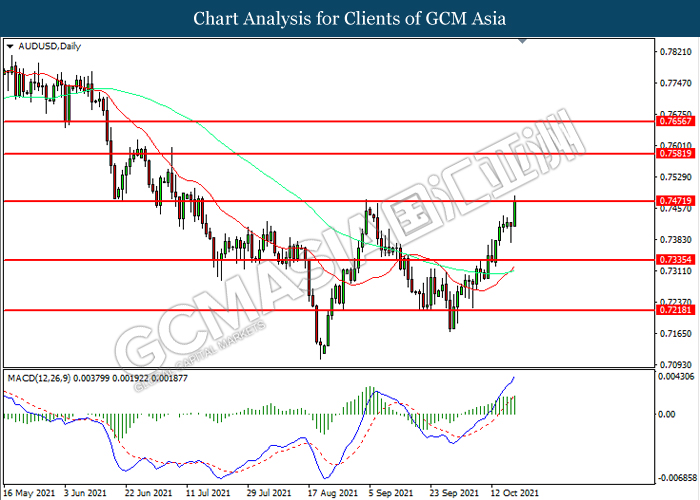Viewport: 700px width, 500px height.
Task: Click the latest green candlestick near 0.74719
Action: point(515,213)
